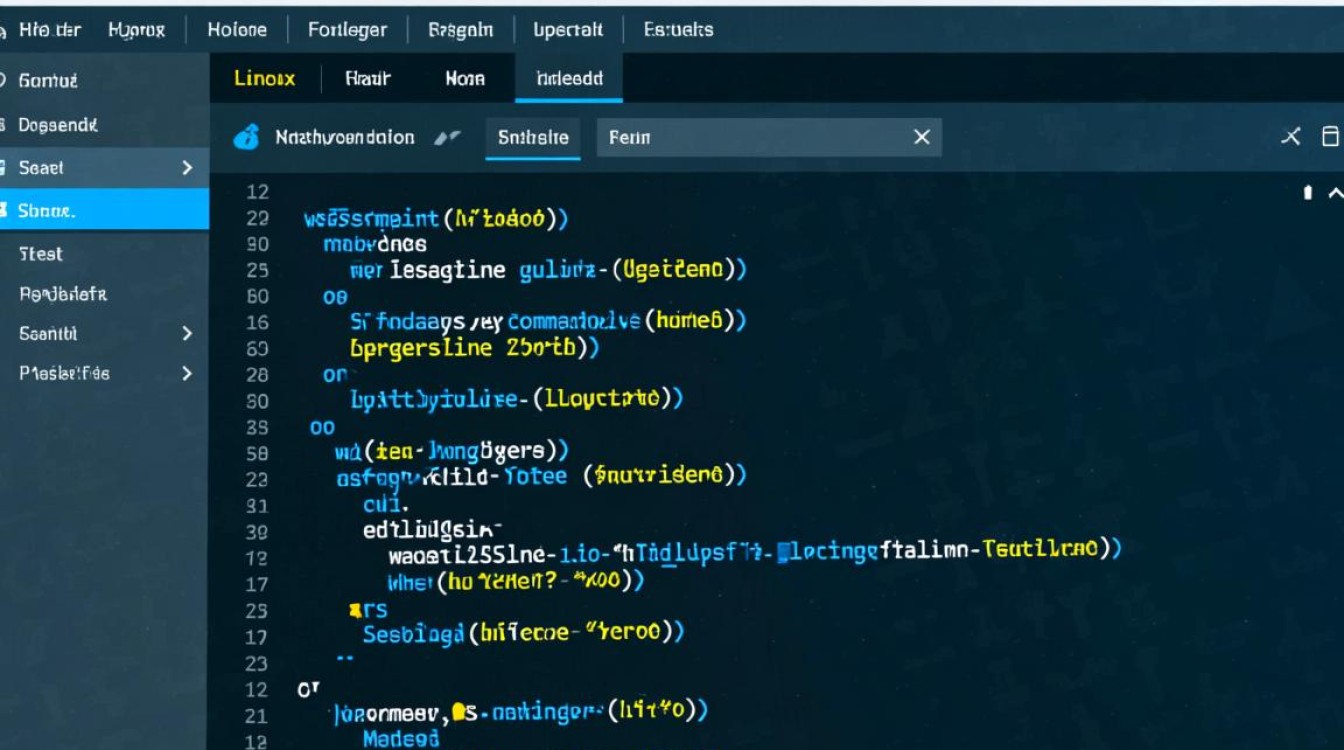Expand the Plaslefifes sidebar chevron
The height and width of the screenshot is (750, 1344).
187,373
